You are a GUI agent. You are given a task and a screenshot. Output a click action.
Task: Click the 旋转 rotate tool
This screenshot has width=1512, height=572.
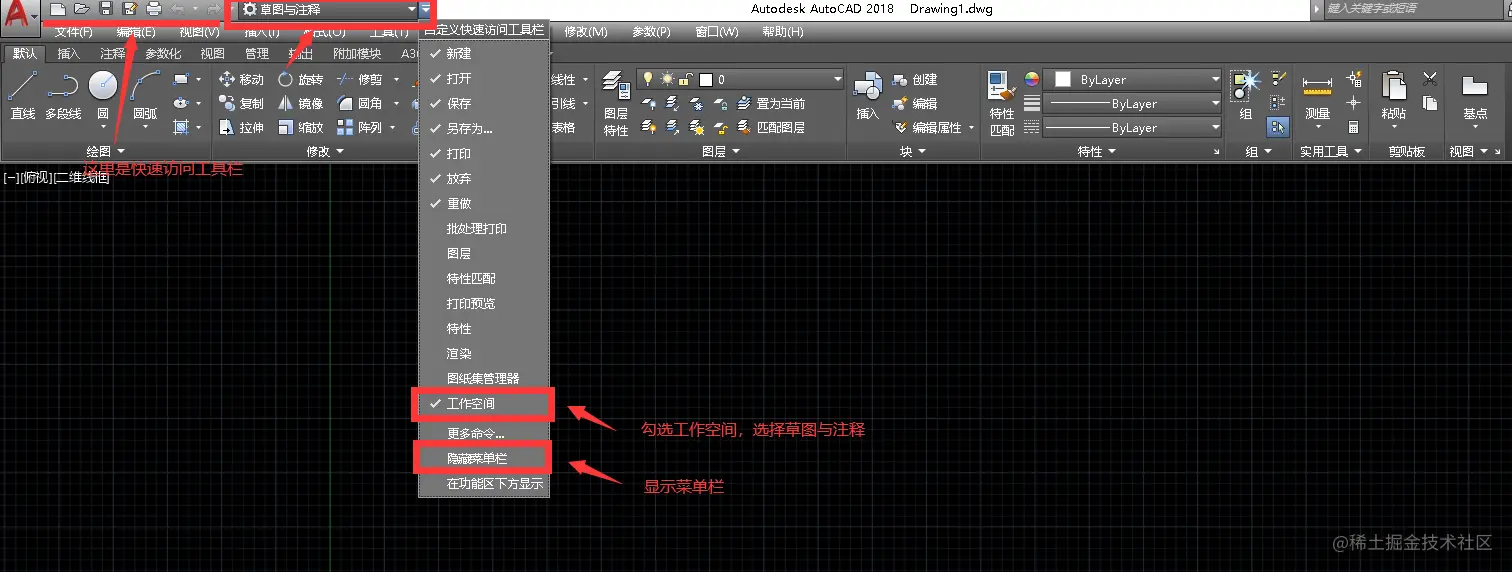[300, 79]
